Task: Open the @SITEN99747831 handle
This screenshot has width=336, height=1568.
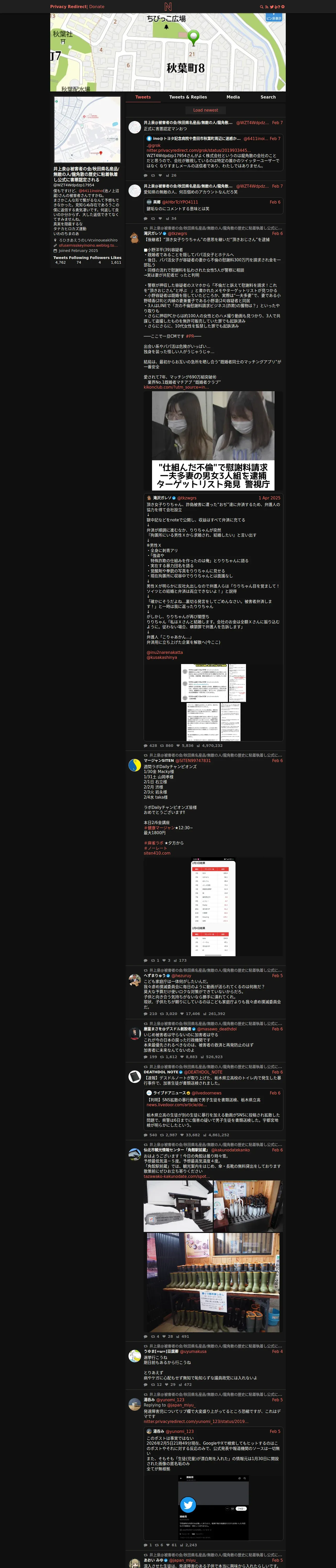Action: 193,761
